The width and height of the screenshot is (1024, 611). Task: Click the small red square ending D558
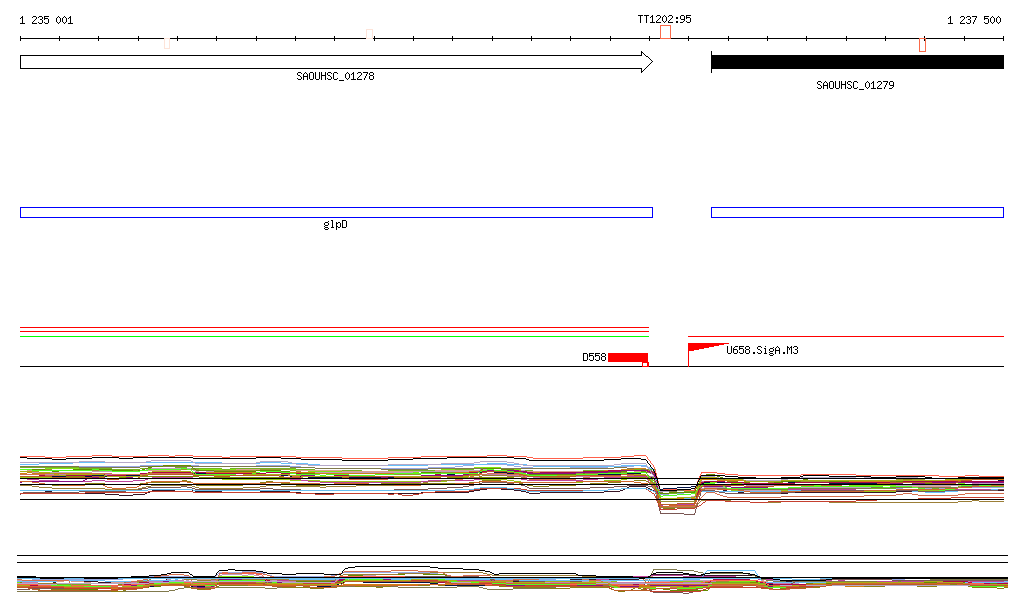click(645, 364)
